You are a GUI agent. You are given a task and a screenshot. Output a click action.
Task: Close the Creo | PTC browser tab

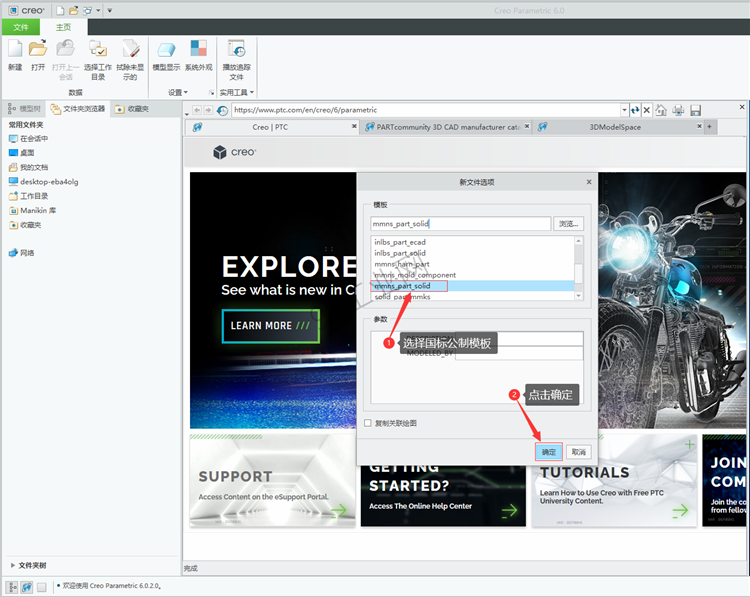coord(354,126)
